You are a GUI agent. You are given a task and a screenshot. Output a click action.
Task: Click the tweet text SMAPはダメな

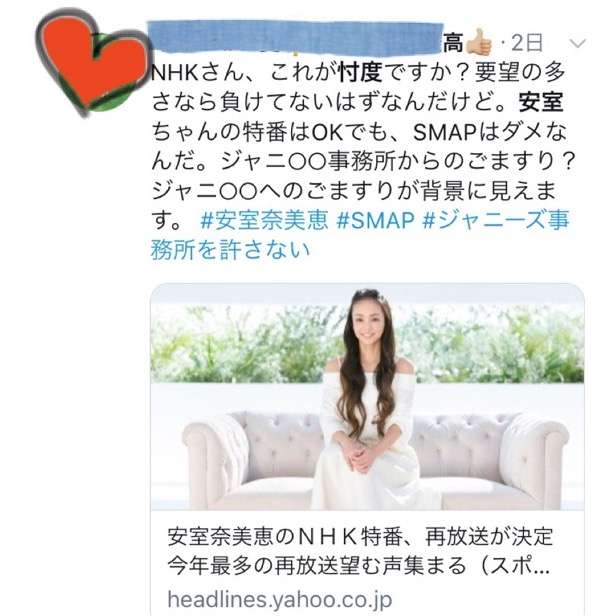[x=490, y=132]
